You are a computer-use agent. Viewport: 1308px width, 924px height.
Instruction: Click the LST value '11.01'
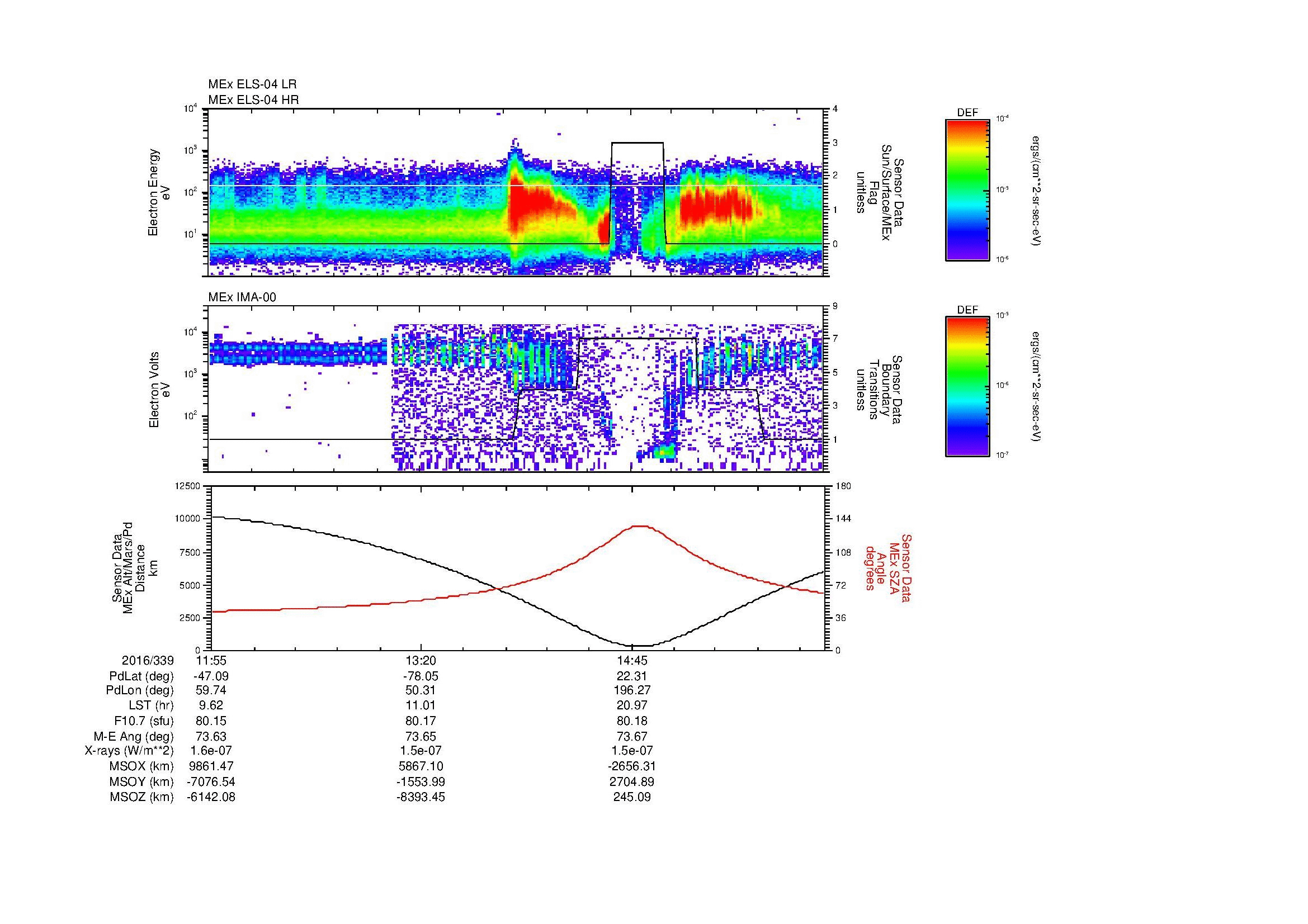pos(421,705)
